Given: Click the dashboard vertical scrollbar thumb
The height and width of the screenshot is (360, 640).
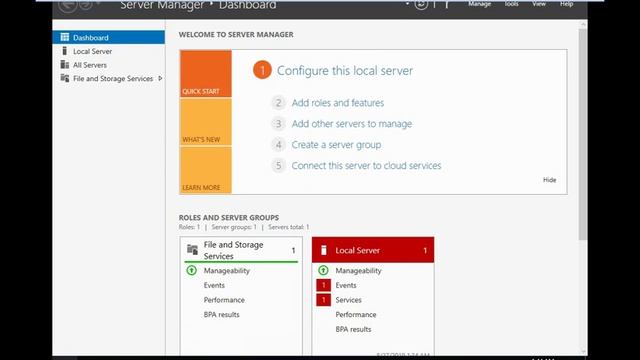Looking at the screenshot, I should (x=583, y=134).
